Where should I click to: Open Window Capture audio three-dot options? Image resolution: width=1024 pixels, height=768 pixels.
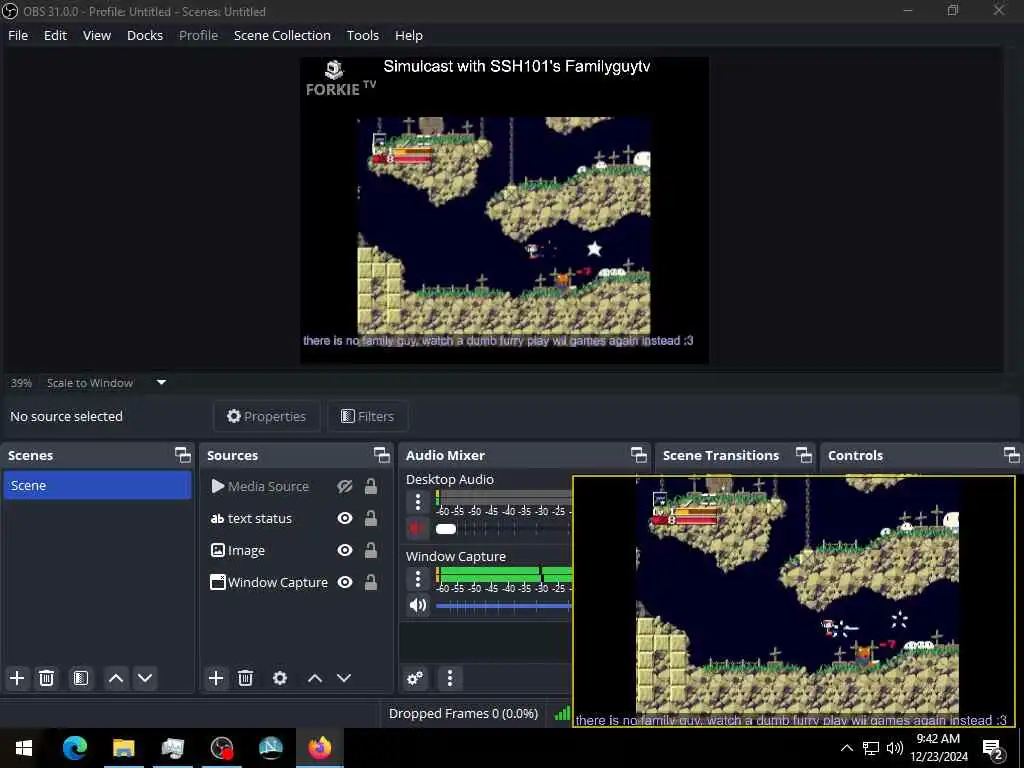tap(418, 579)
